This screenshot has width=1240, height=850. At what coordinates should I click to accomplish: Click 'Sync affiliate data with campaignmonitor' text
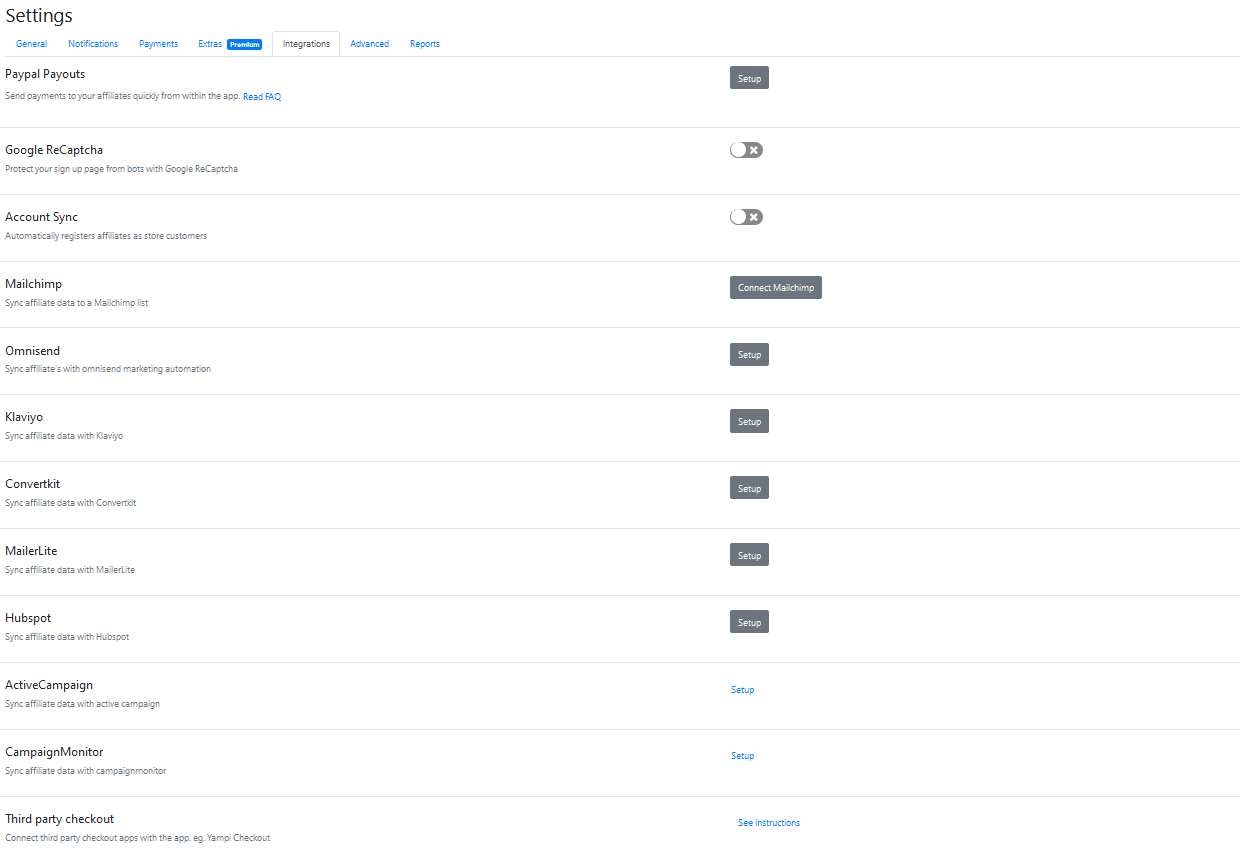coord(86,771)
